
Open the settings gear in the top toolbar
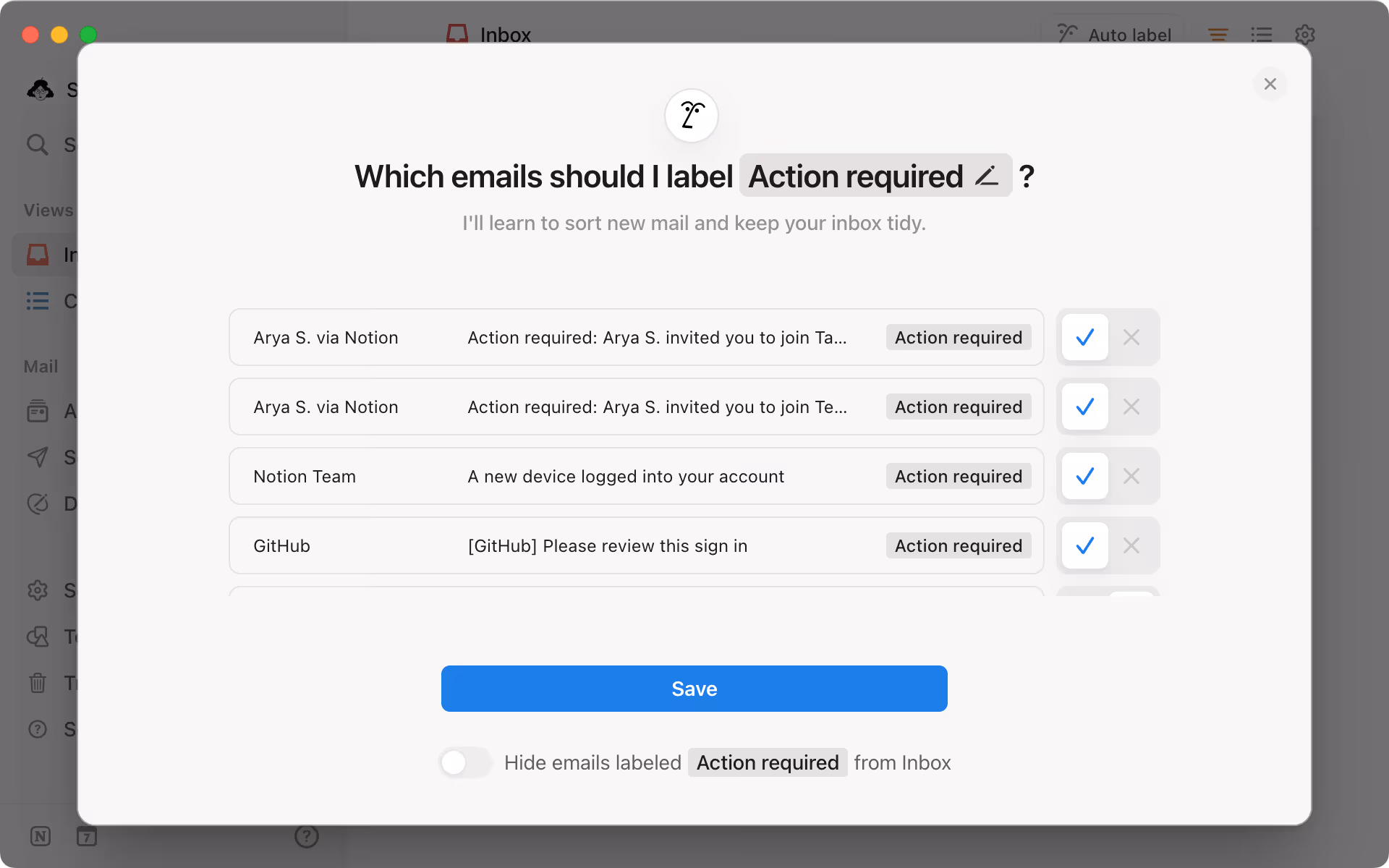pos(1306,34)
